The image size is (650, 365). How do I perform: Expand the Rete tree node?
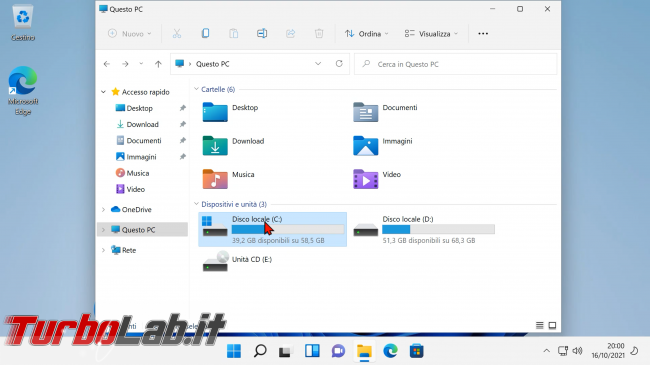click(103, 250)
